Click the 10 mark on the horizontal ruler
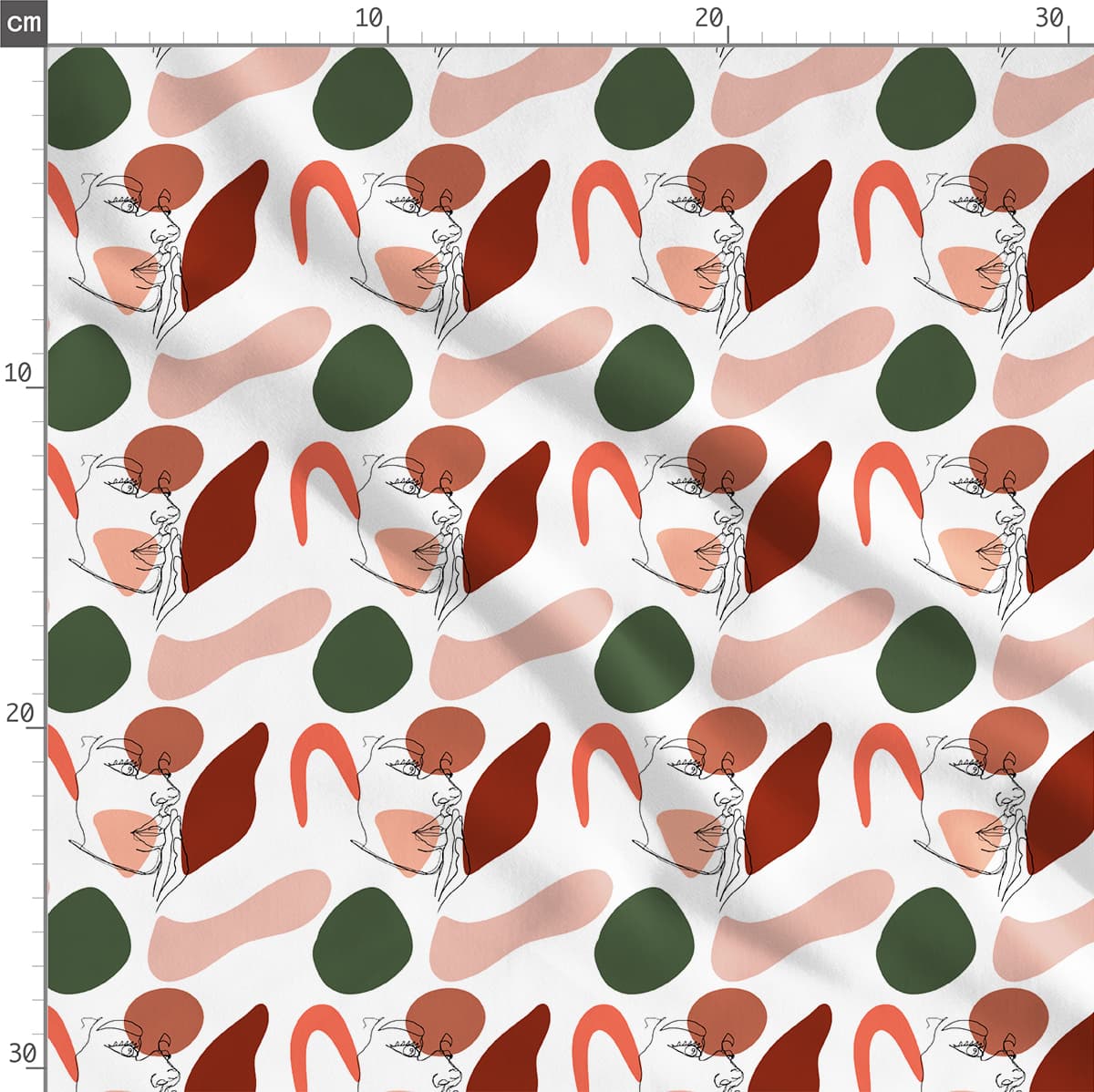 tap(369, 17)
